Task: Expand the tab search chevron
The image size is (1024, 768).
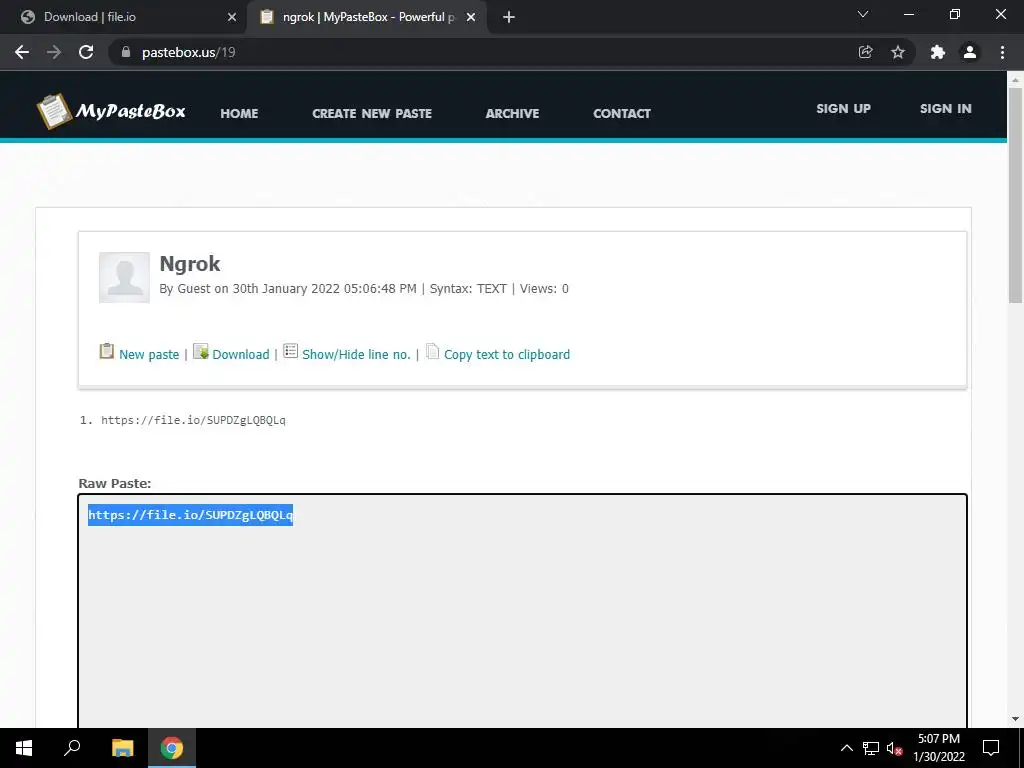Action: point(863,14)
